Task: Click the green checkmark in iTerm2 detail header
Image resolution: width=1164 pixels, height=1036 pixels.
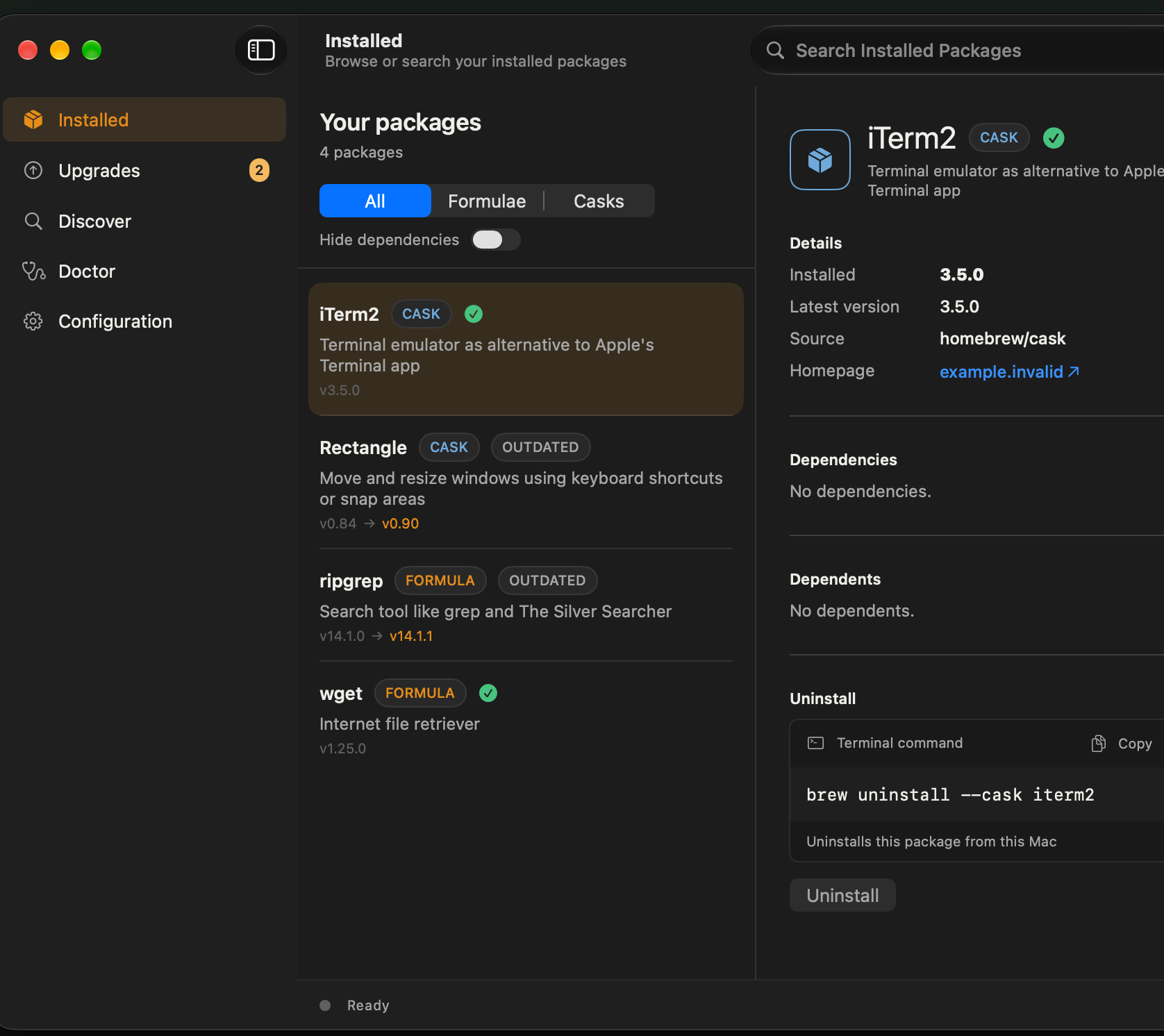Action: (1054, 138)
